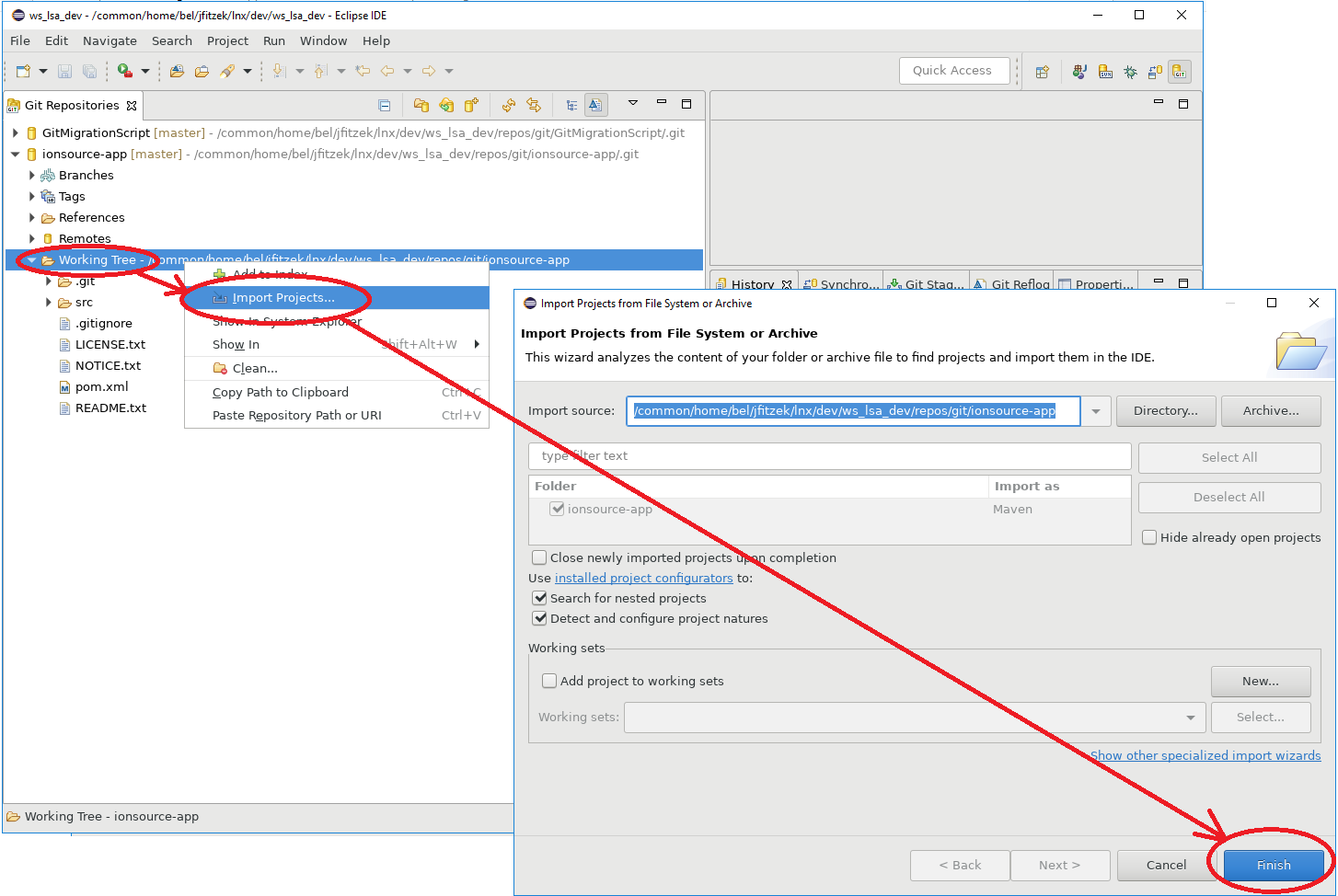
Task: Click the Previous Annotation toolbar icon
Action: pyautogui.click(x=320, y=71)
